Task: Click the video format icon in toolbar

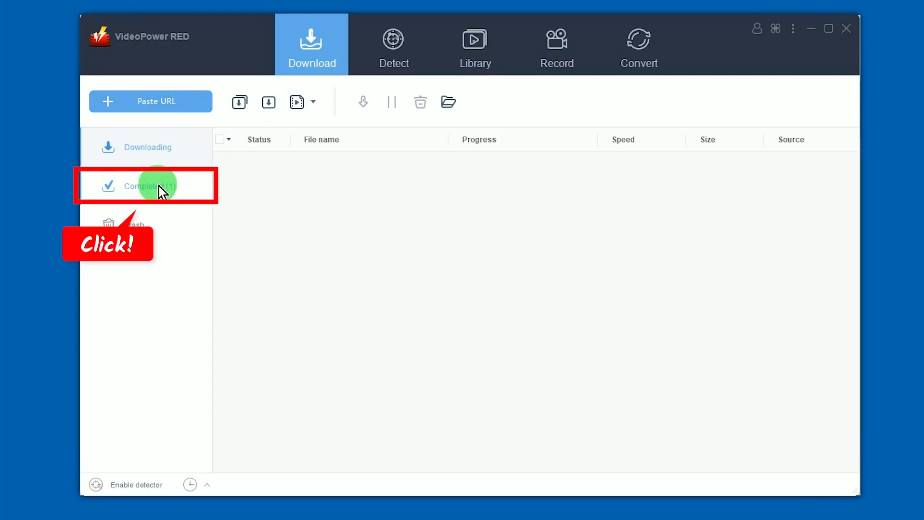Action: pos(297,102)
